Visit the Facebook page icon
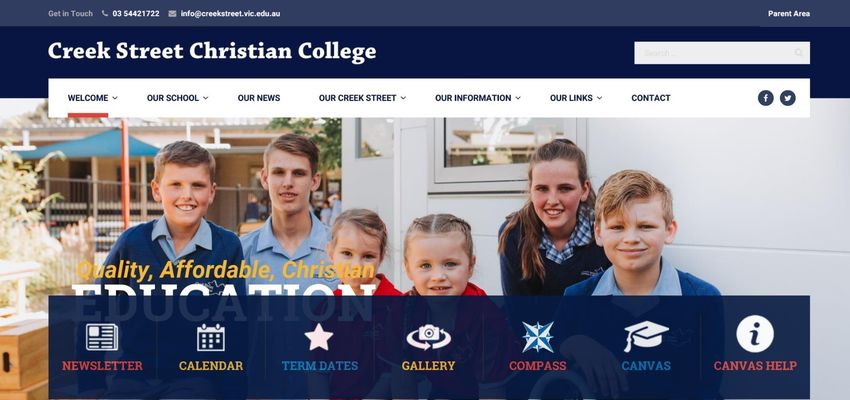 click(765, 98)
